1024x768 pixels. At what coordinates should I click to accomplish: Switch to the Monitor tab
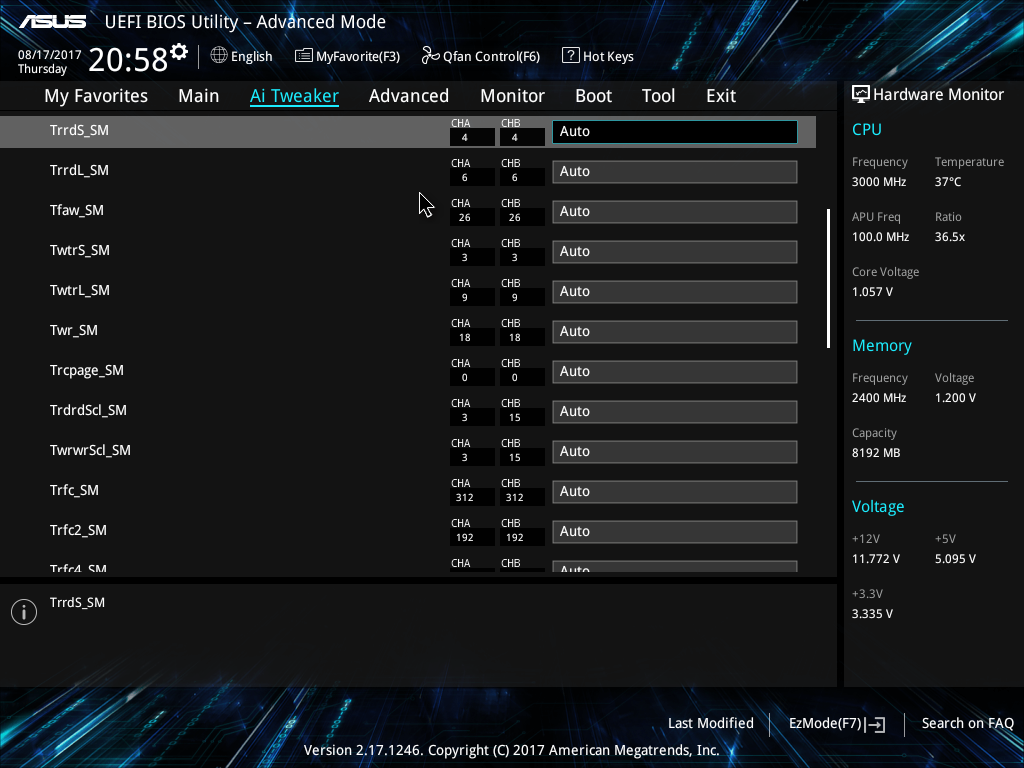513,96
